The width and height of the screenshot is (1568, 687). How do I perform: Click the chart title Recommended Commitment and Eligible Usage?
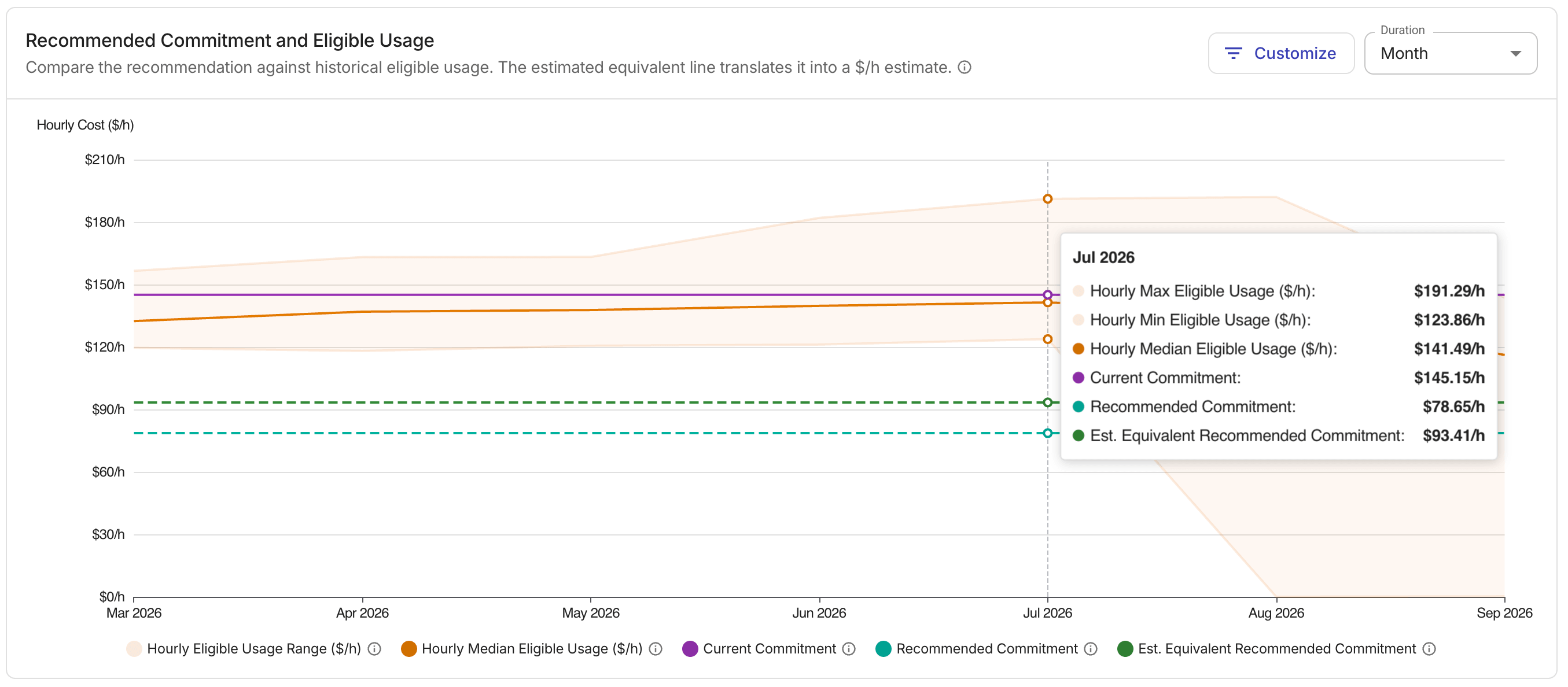pyautogui.click(x=230, y=41)
